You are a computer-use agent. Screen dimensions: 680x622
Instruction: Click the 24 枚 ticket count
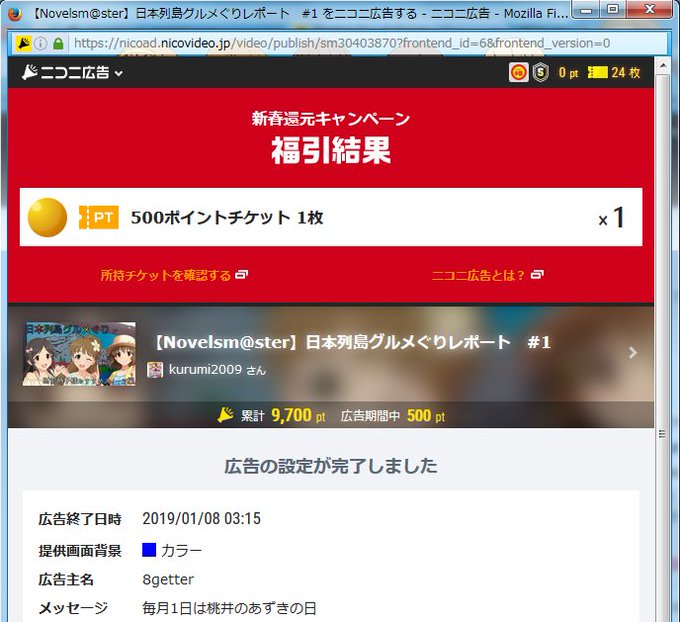pos(626,72)
